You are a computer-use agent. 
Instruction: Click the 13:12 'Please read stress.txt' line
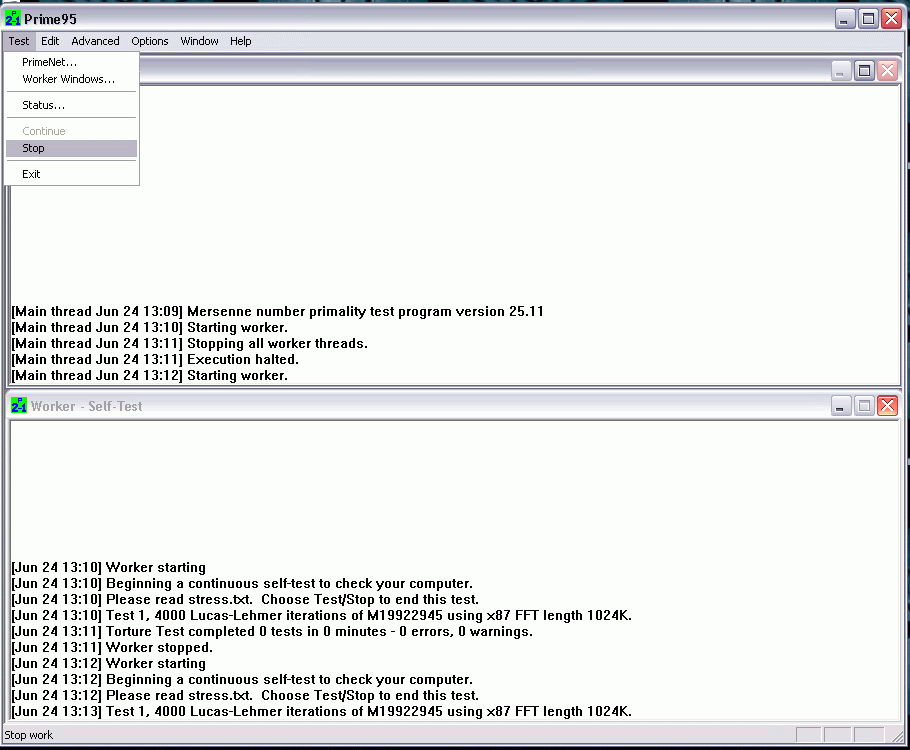(245, 695)
